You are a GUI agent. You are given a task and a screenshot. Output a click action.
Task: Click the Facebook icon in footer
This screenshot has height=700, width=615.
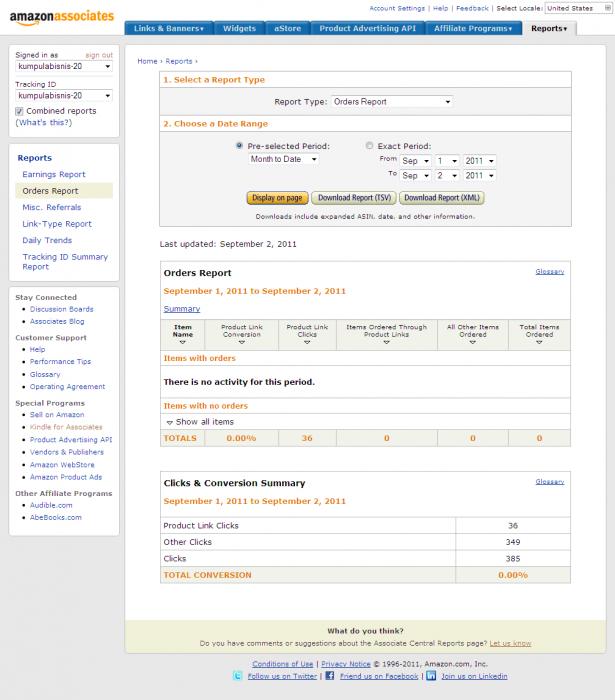329,676
